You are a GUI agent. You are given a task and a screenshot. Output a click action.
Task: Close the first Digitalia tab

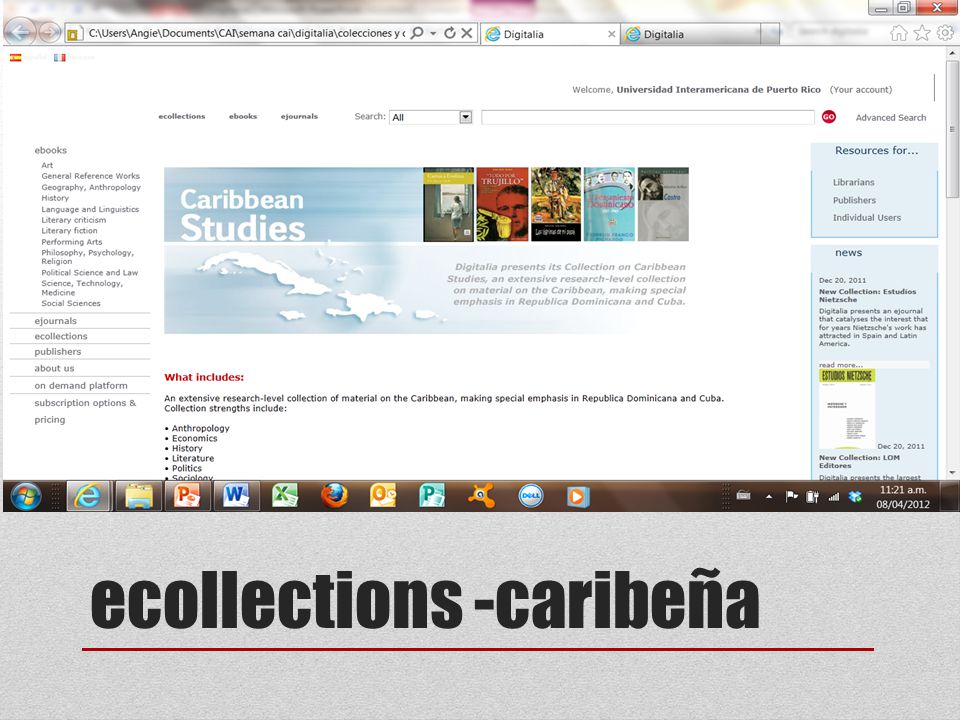click(611, 34)
